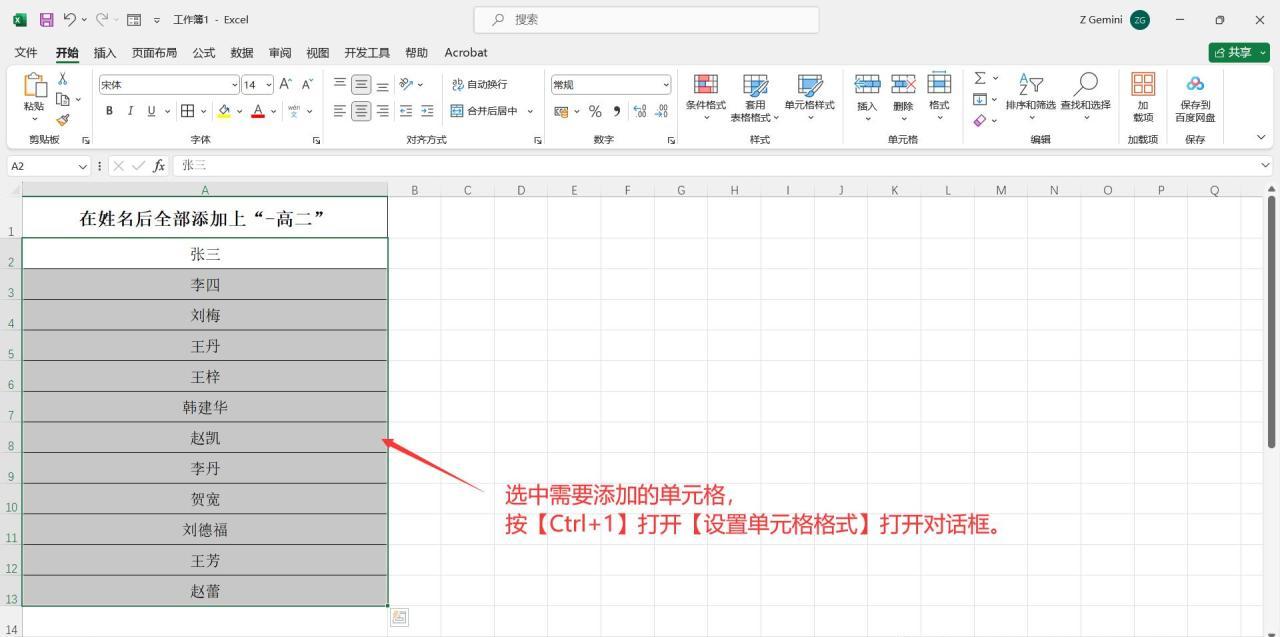The image size is (1280, 637).
Task: Open 条件格式 conditional formatting menu
Action: (x=706, y=97)
